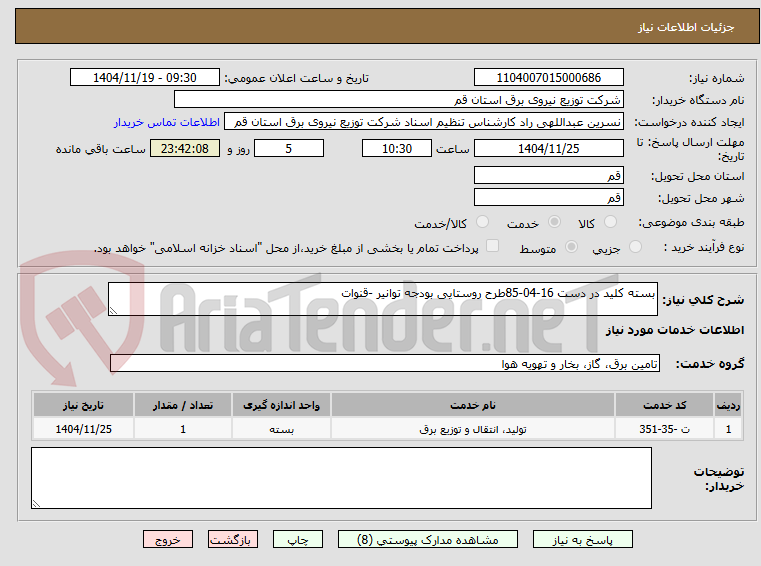
Task: Open مشاهده مدارک پیوستی (8) attachments
Action: coord(428,539)
